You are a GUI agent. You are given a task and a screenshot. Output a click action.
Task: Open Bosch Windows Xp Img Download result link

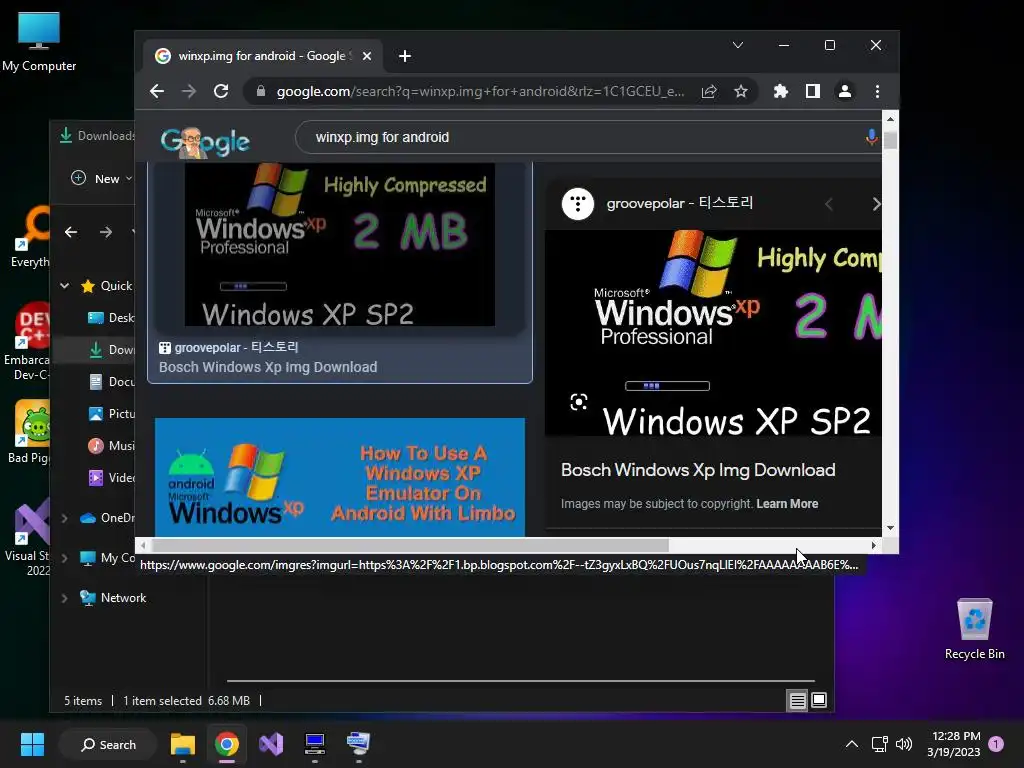point(268,367)
